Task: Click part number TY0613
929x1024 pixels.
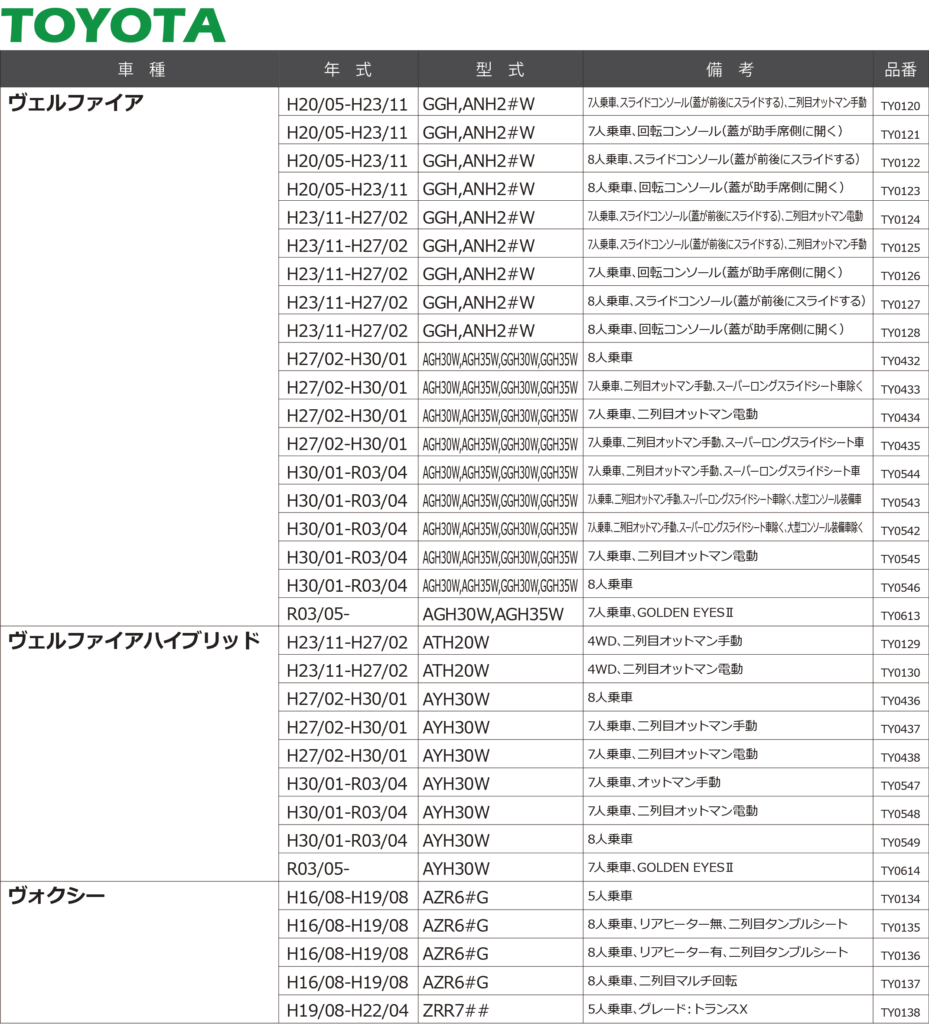Action: [900, 616]
